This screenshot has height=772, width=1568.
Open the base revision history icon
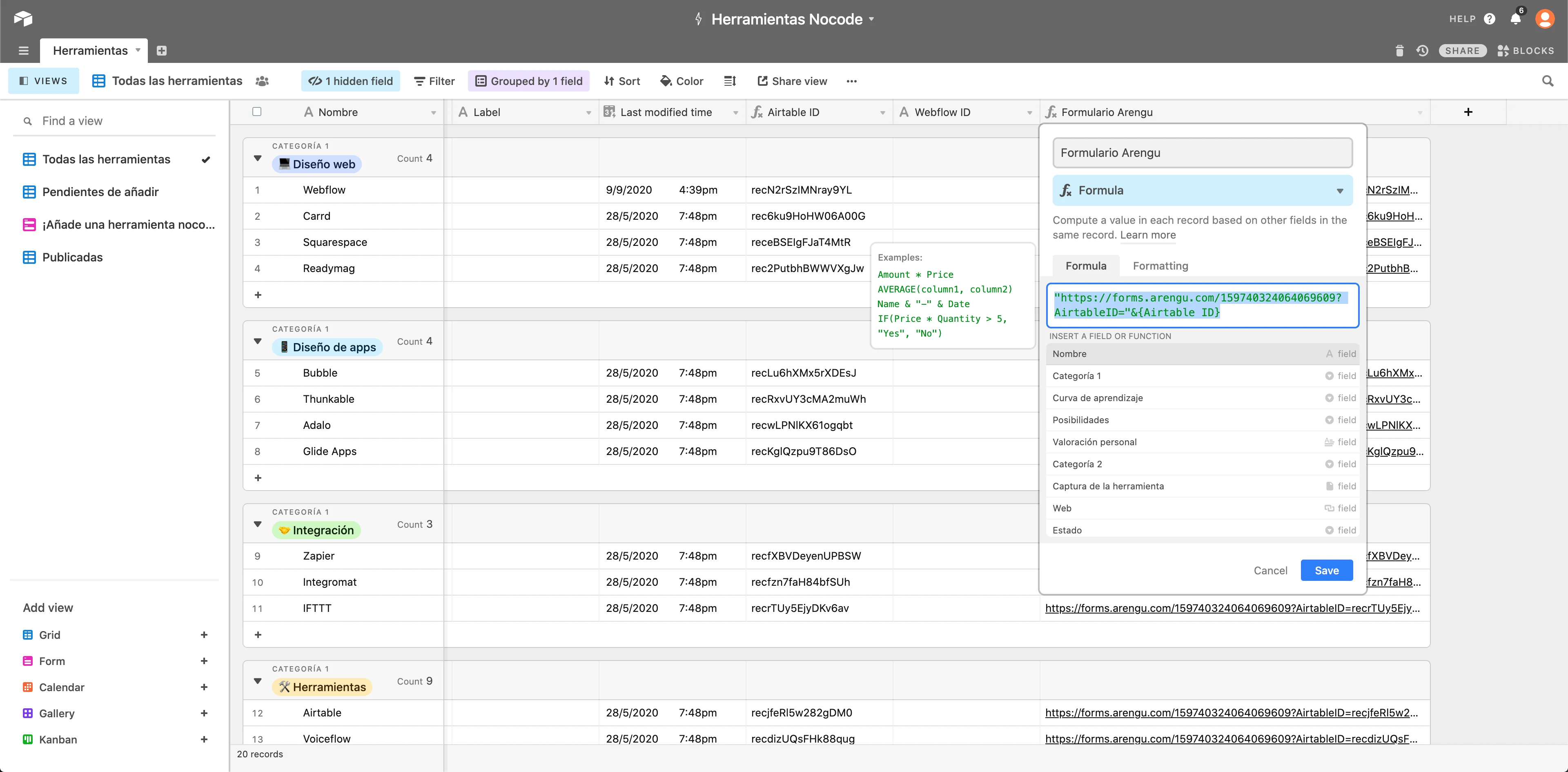point(1422,51)
